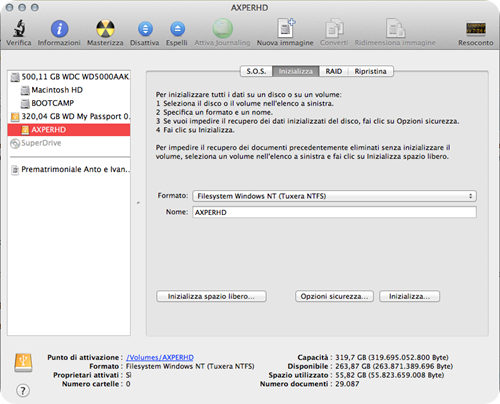Click the Disponibile value 263,87 GB
The width and height of the screenshot is (500, 404).
tap(394, 366)
